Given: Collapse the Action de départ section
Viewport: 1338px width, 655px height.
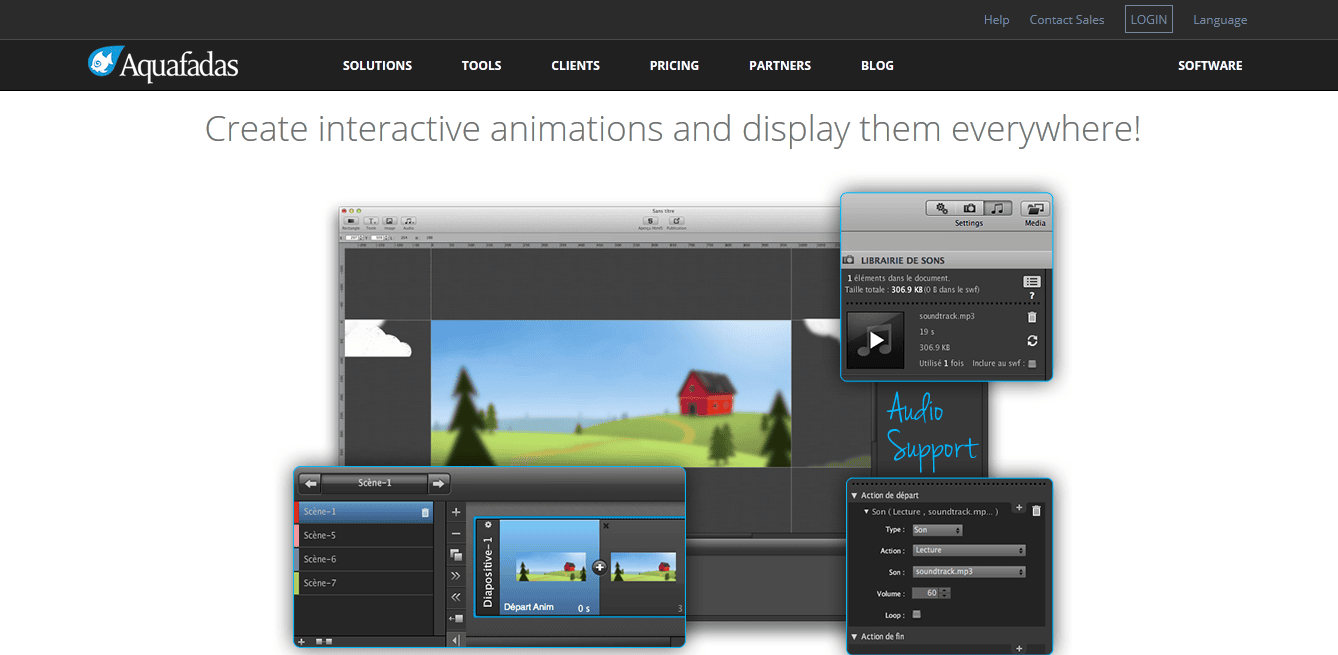Looking at the screenshot, I should tap(854, 496).
